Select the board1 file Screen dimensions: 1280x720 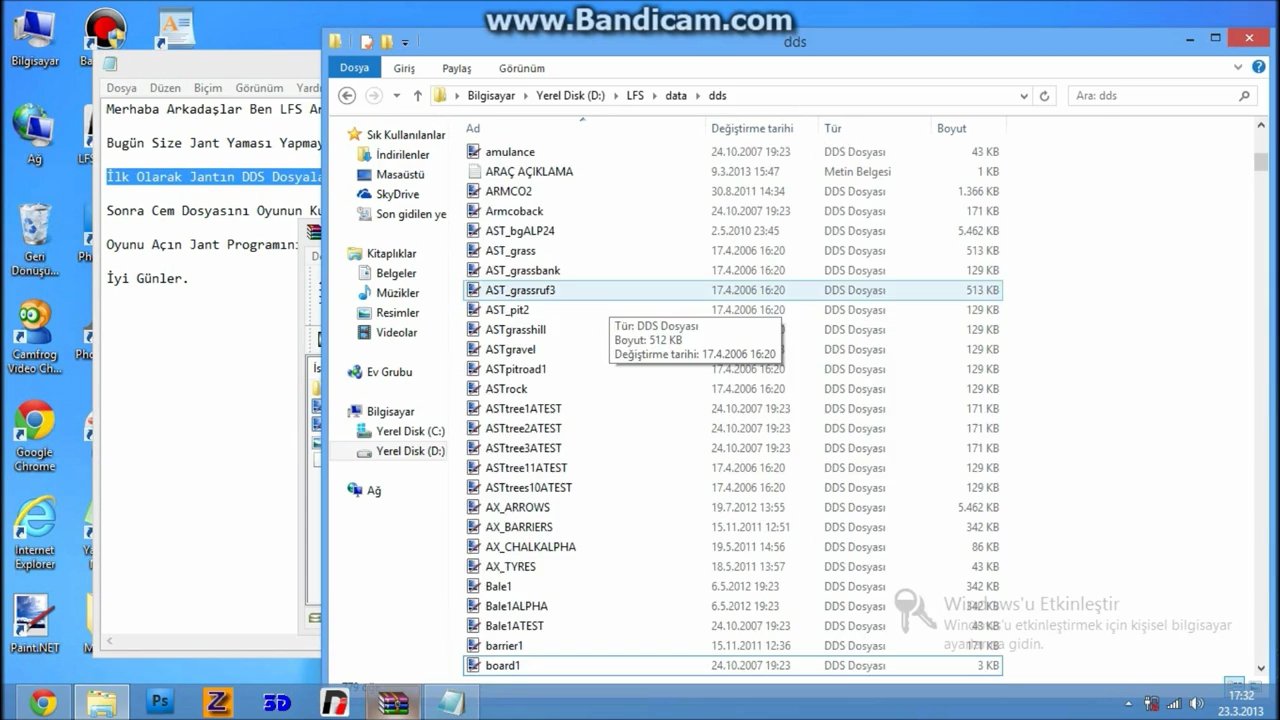[x=733, y=665]
